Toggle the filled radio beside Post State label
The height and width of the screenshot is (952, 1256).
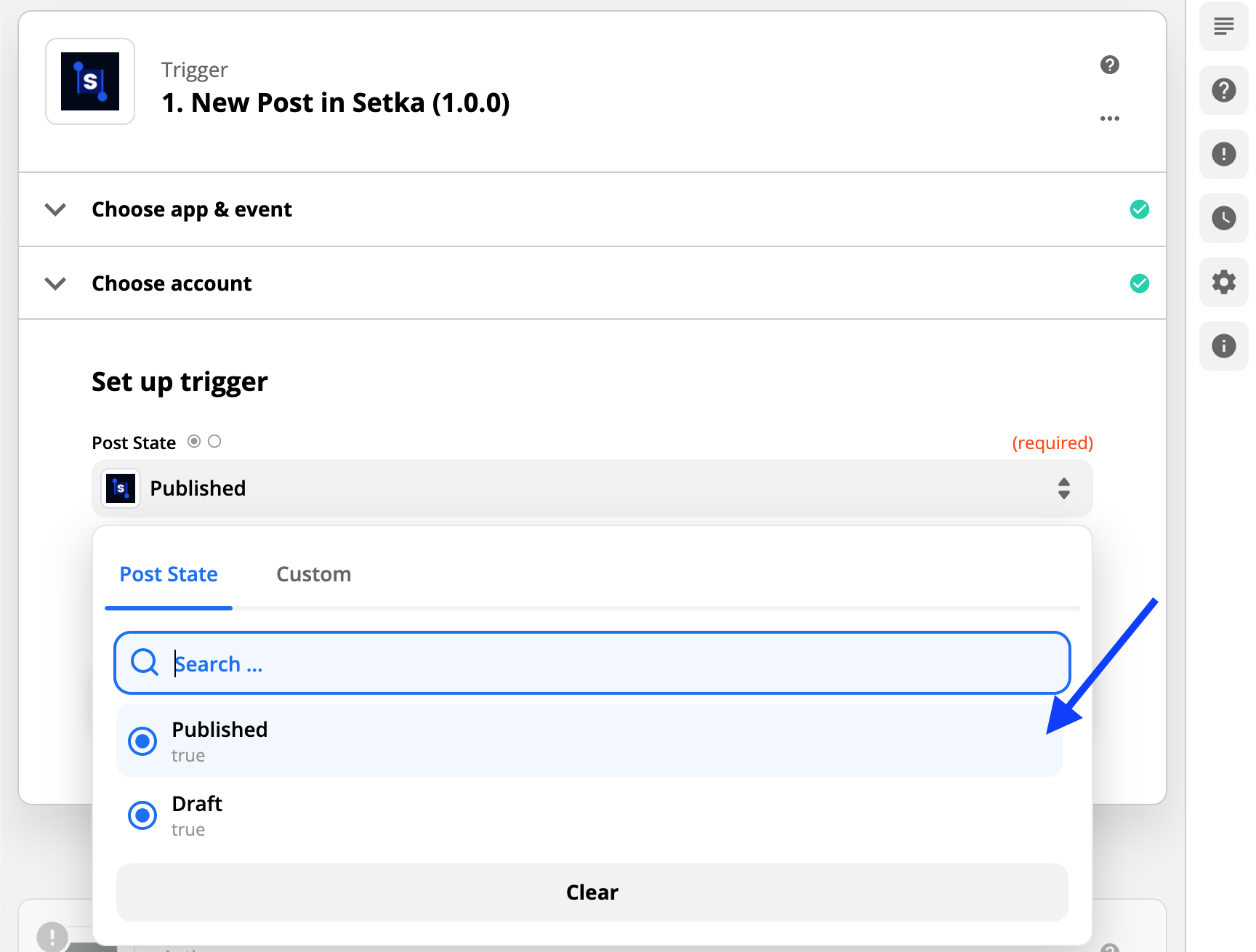pos(194,441)
